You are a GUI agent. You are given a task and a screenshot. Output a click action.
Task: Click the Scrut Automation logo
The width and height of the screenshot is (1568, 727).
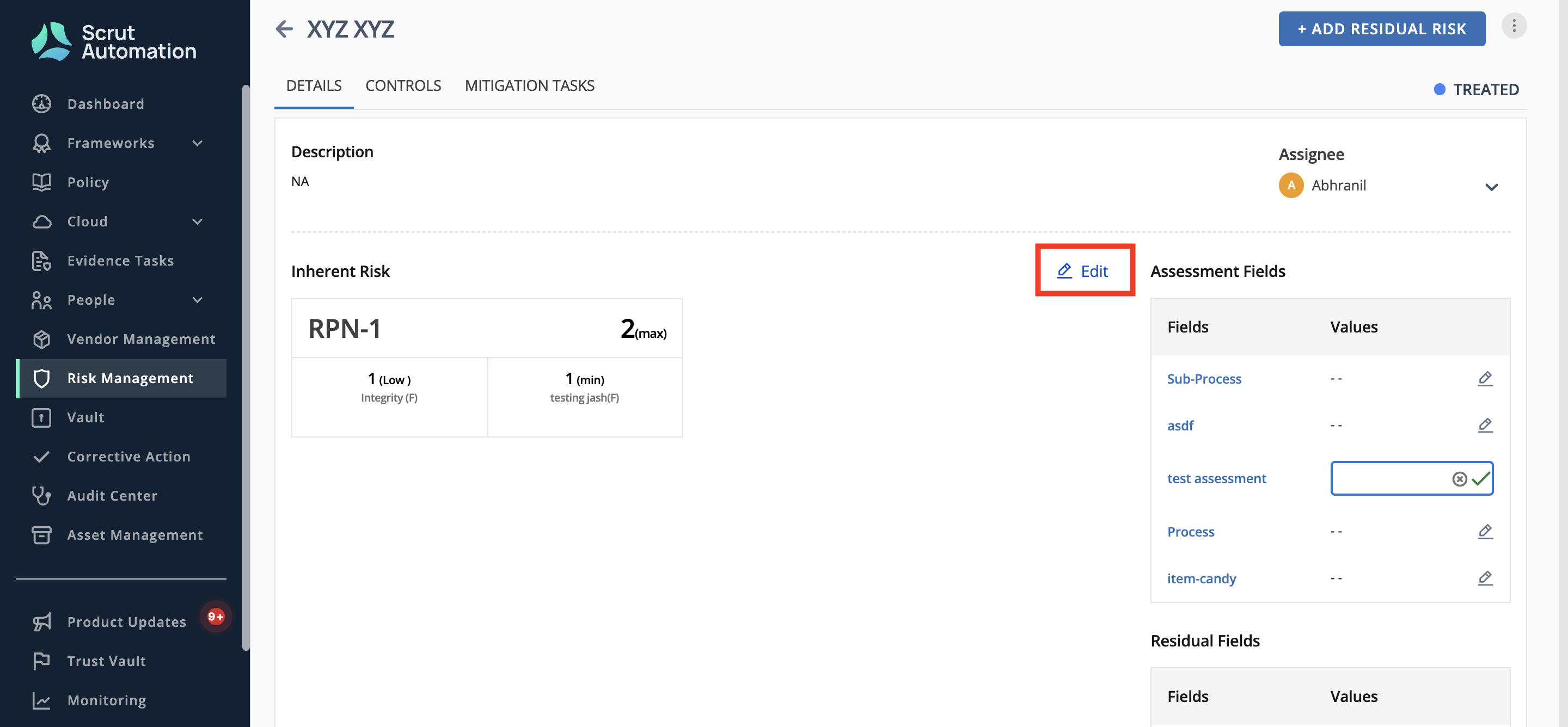point(114,41)
